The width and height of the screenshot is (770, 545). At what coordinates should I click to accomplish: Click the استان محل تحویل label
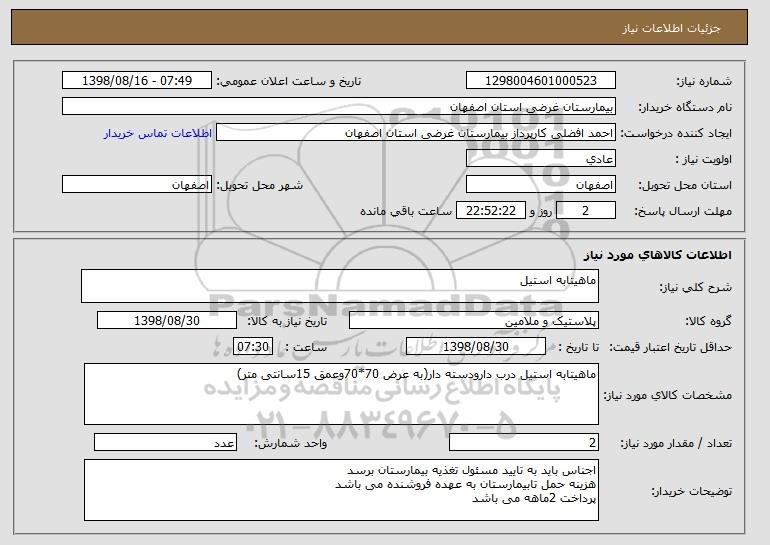pyautogui.click(x=685, y=185)
